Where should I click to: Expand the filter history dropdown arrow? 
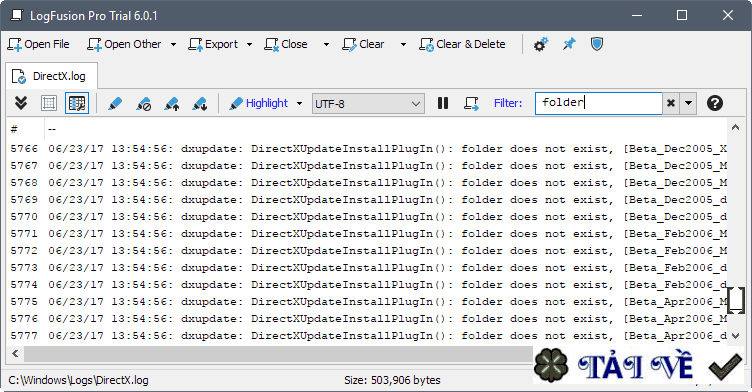688,103
